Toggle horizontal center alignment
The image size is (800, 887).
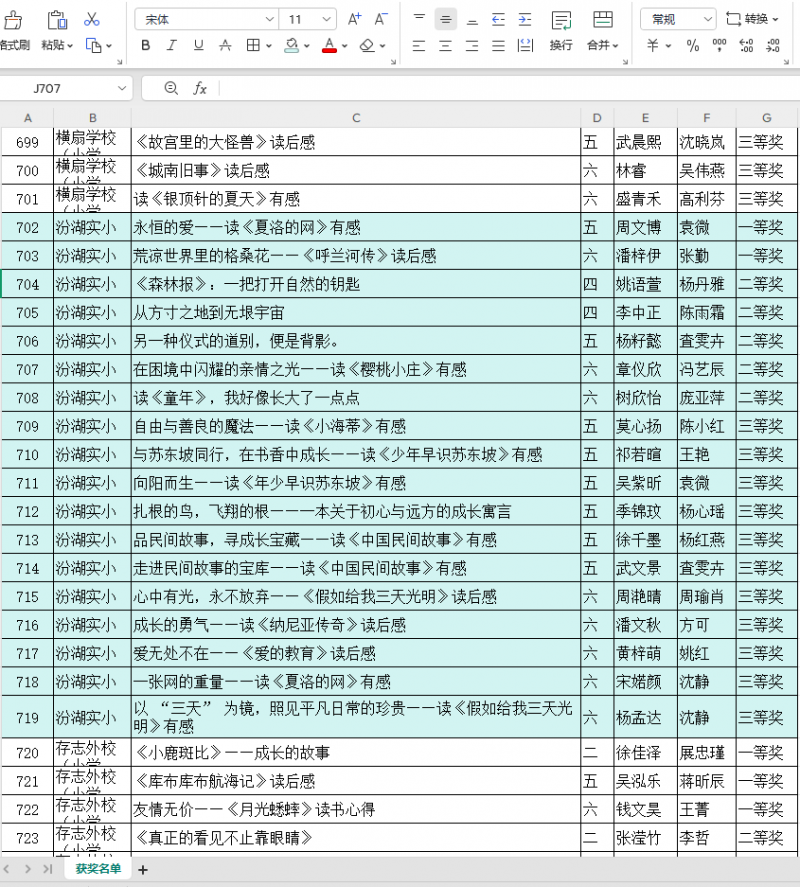coord(446,45)
